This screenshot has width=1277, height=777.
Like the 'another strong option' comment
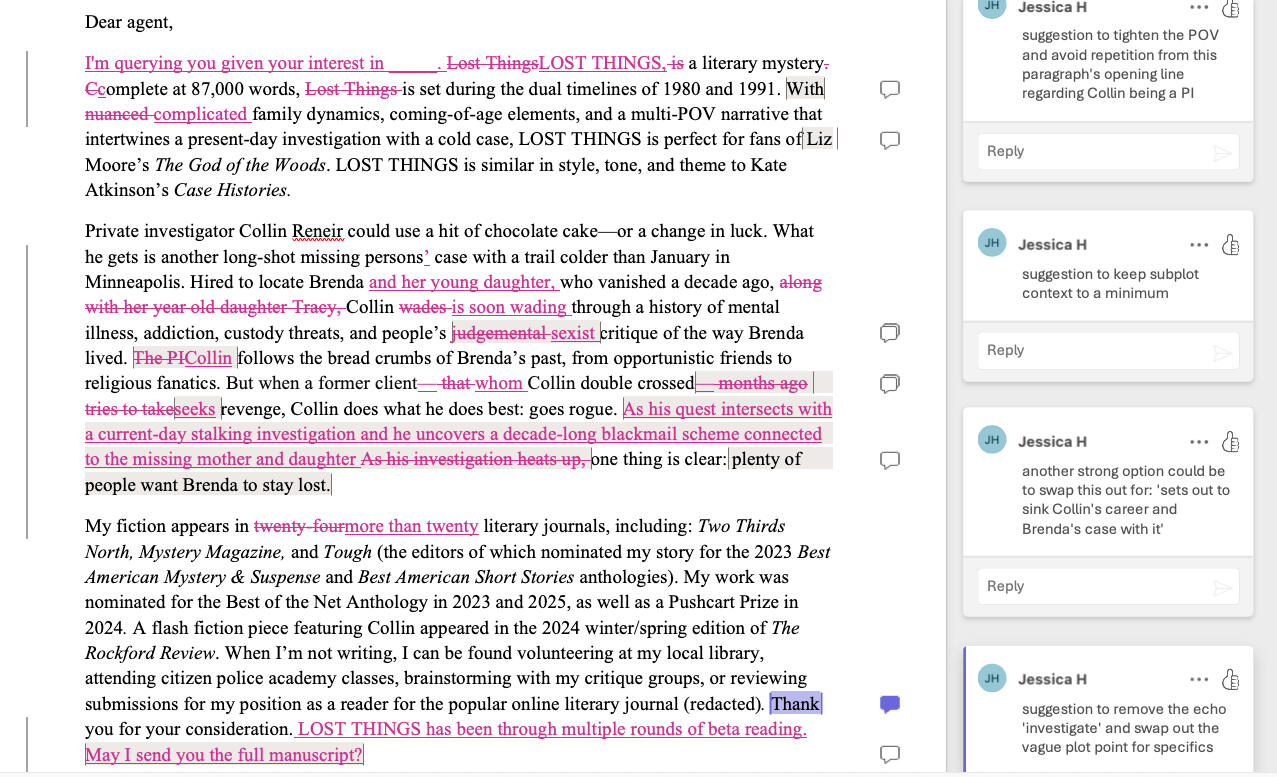pyautogui.click(x=1231, y=442)
